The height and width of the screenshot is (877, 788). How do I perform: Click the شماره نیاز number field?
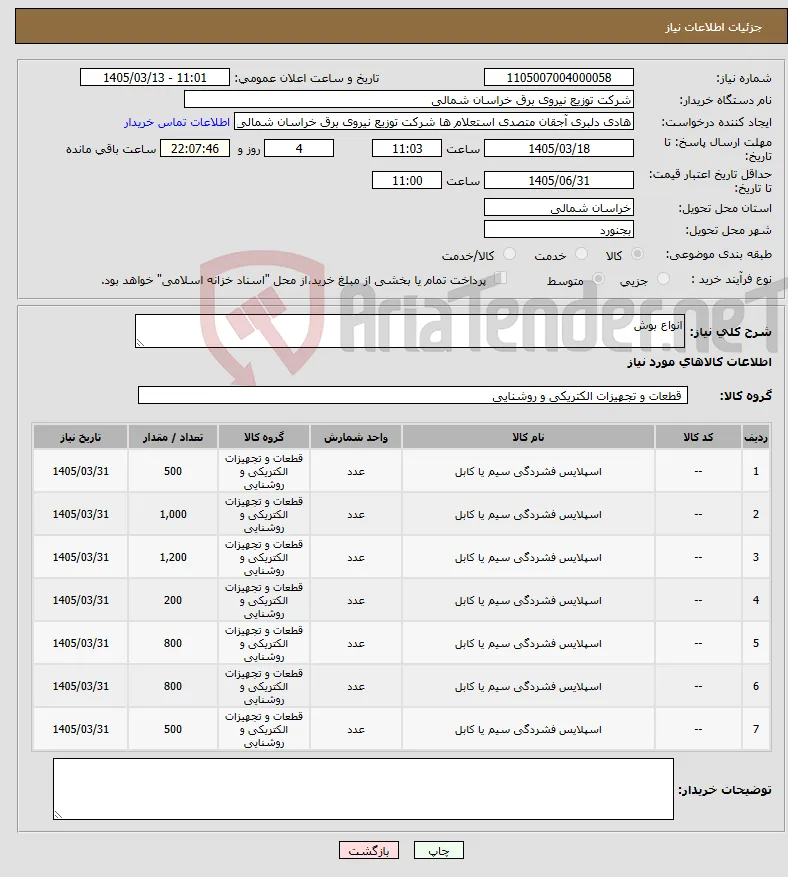[x=559, y=78]
